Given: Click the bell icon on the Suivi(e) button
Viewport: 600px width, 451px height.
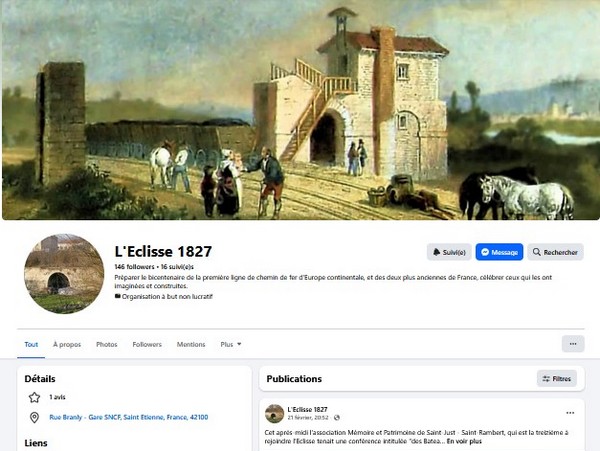Looking at the screenshot, I should click(x=437, y=252).
